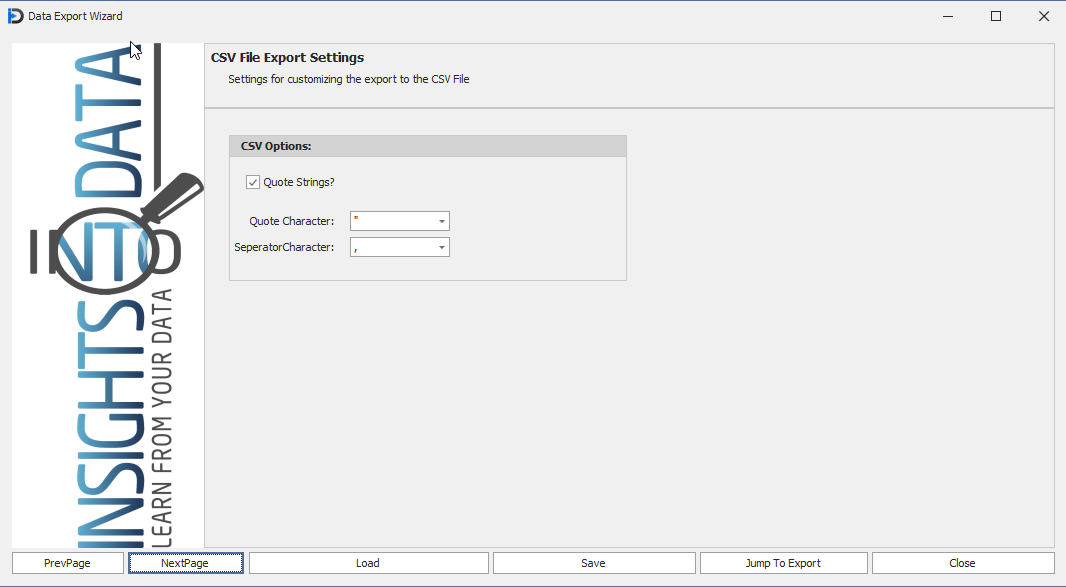
Task: Maximize the Data Export Wizard window
Action: pyautogui.click(x=996, y=16)
